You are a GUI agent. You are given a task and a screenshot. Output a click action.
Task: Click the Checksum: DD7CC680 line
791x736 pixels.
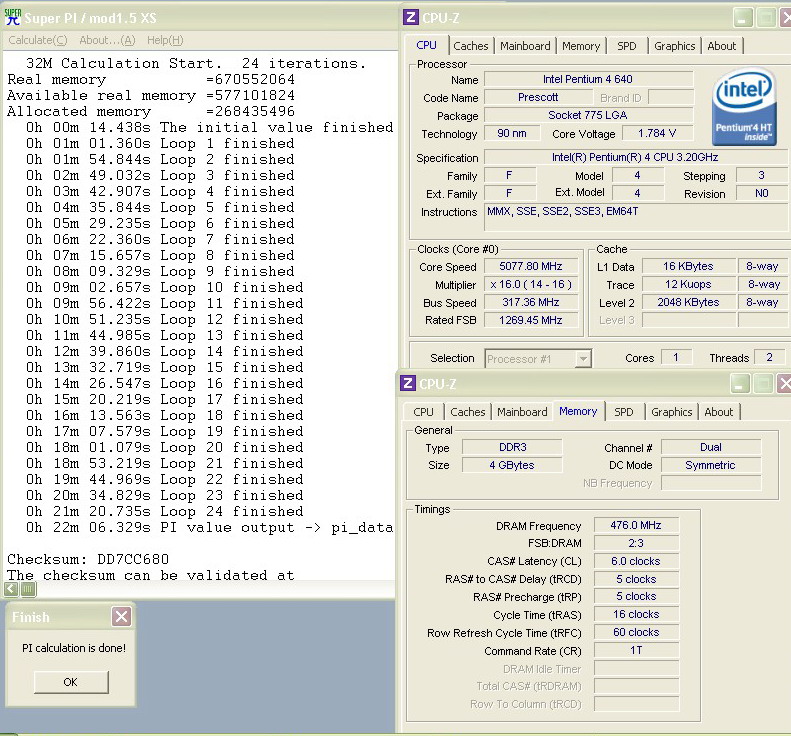pyautogui.click(x=88, y=559)
